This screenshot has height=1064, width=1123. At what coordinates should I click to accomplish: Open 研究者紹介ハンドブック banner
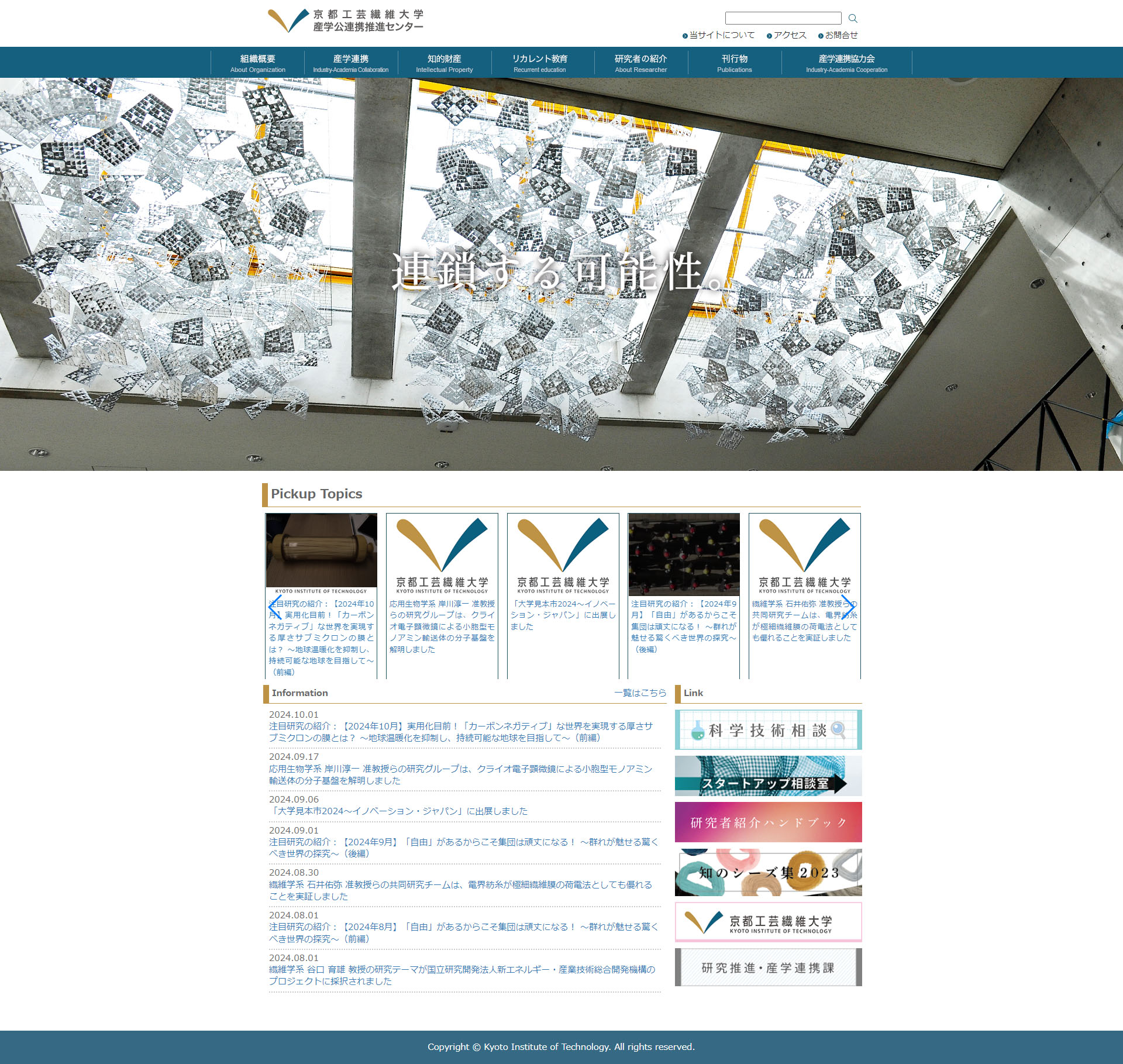pos(768,822)
